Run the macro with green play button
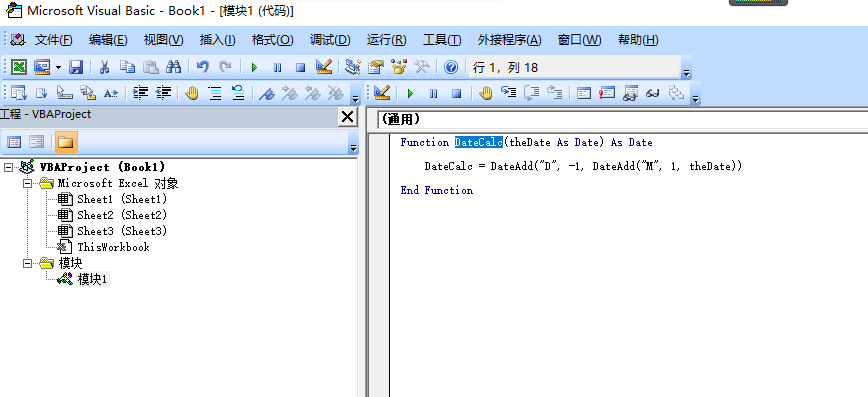The height and width of the screenshot is (397, 868). 255,68
